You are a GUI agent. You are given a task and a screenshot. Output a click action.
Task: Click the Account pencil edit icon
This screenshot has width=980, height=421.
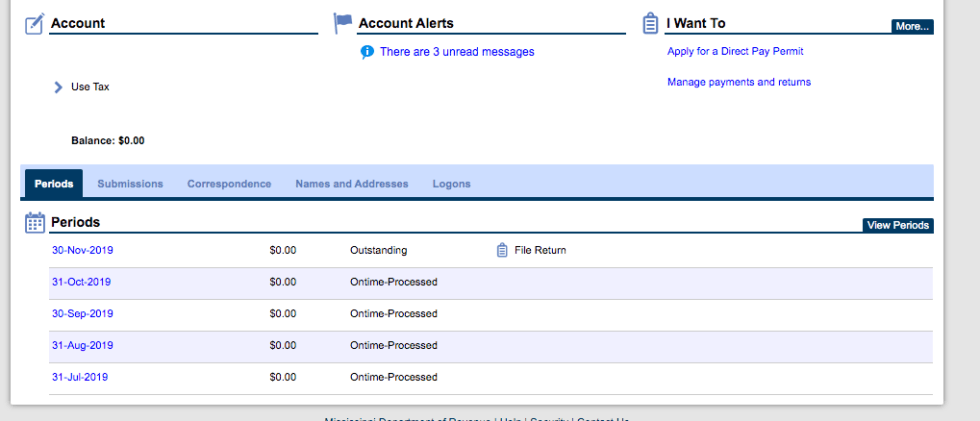(34, 23)
